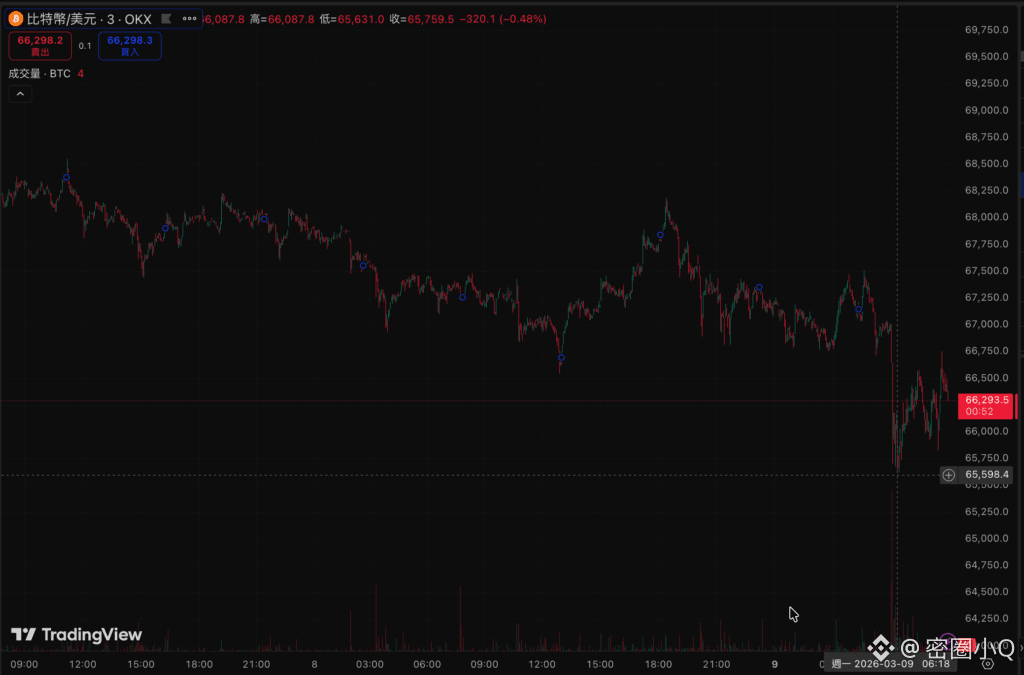Click the 0.1 spread value between buttons
The image size is (1024, 675).
[85, 46]
